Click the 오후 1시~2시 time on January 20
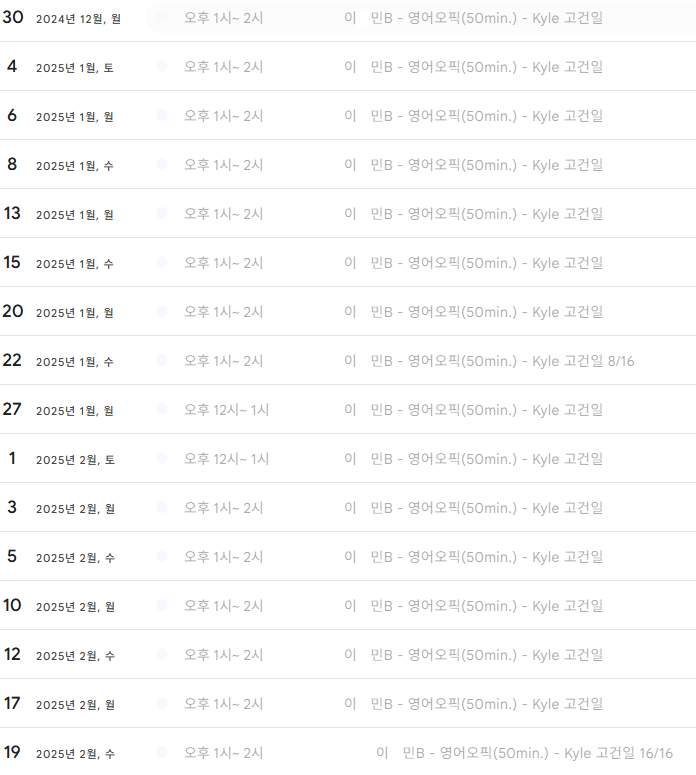Screen dimensions: 696x775 223,312
